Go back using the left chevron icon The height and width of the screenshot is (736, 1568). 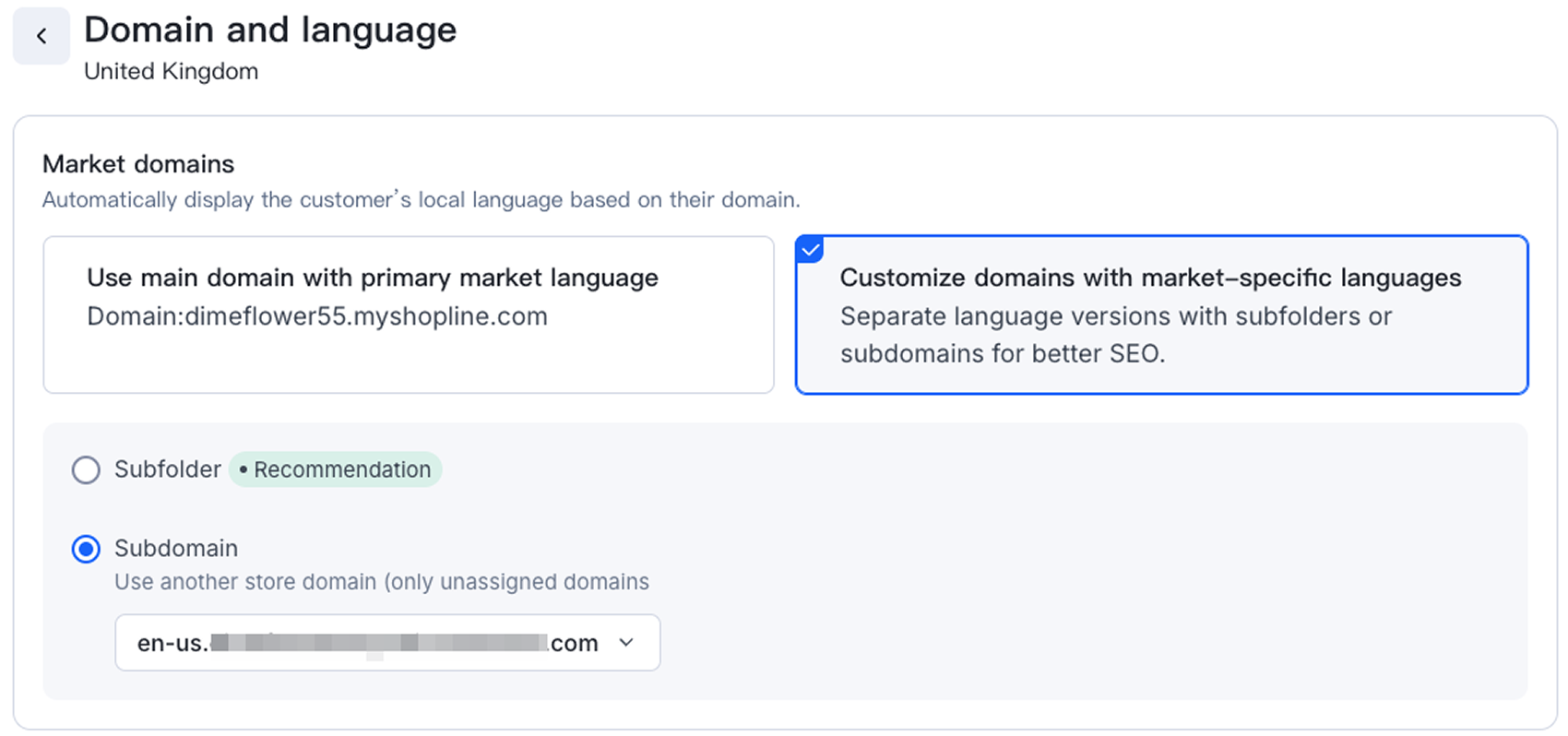[42, 36]
